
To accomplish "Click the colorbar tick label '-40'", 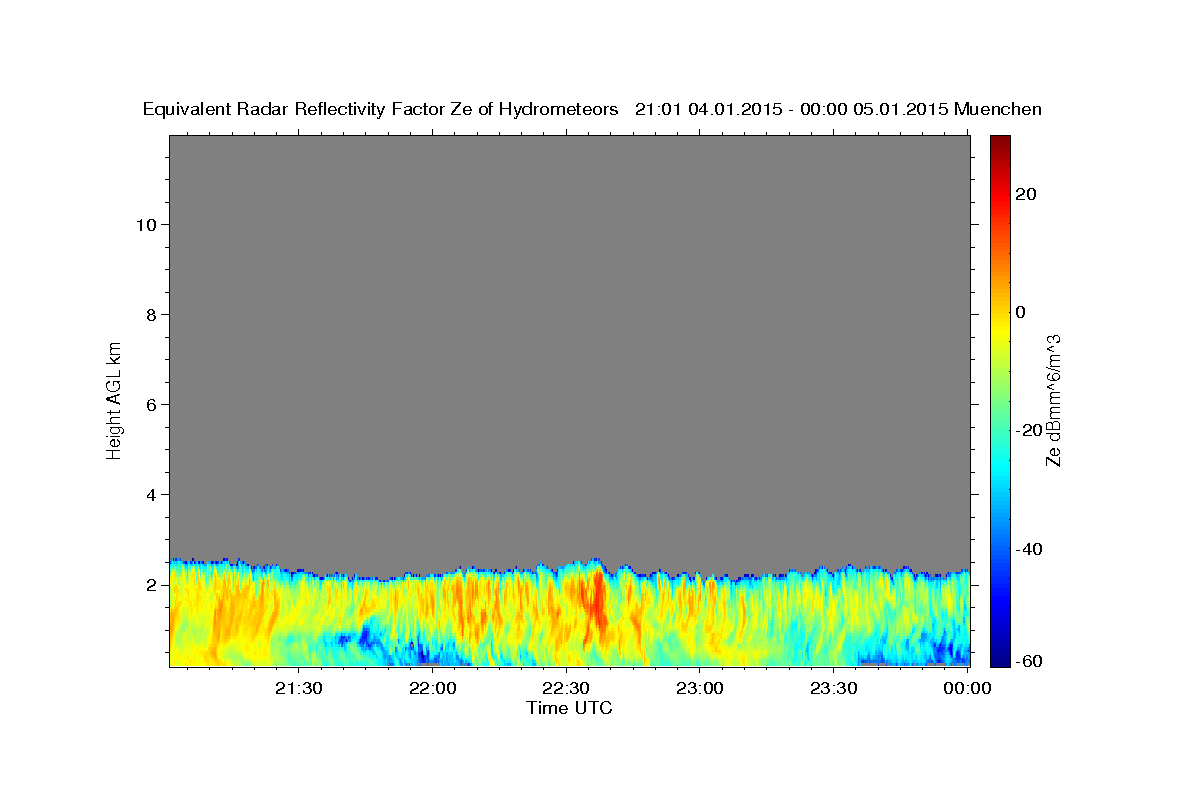I will click(x=1029, y=548).
